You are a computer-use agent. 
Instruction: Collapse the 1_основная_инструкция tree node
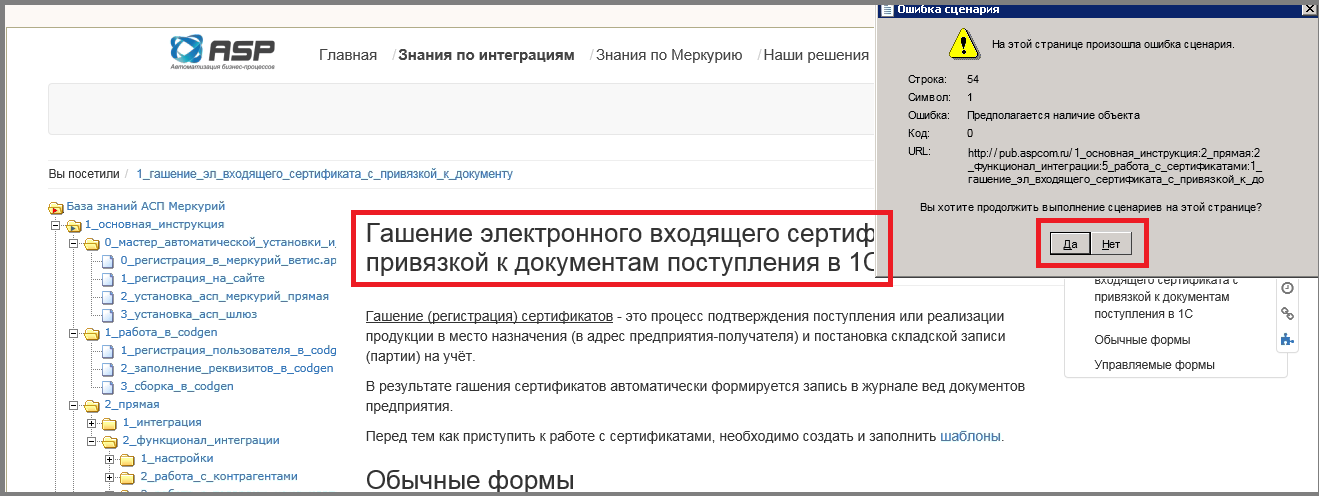55,225
